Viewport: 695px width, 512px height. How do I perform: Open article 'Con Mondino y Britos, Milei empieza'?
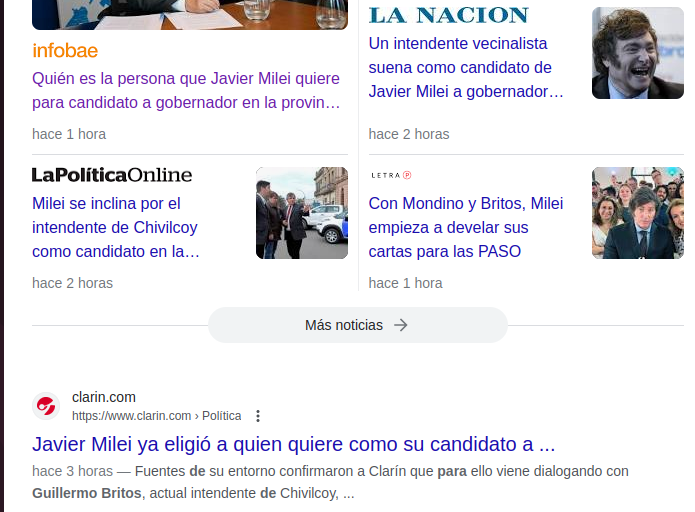(x=466, y=227)
